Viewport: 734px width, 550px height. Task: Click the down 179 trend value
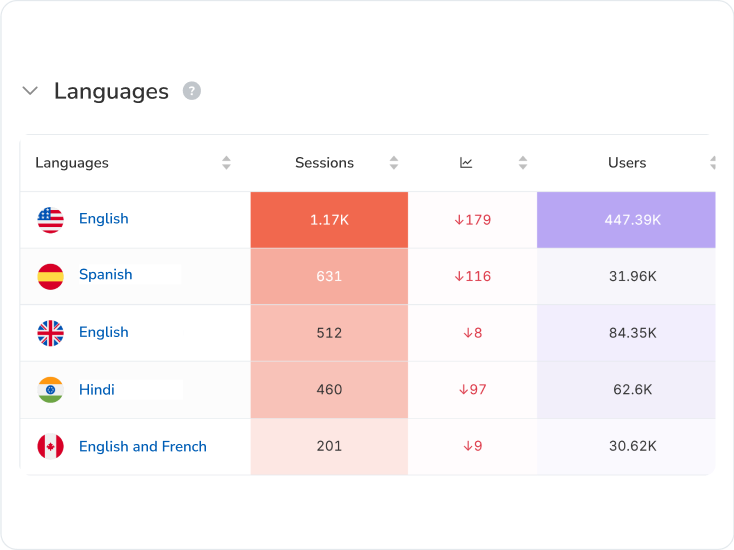pos(472,220)
